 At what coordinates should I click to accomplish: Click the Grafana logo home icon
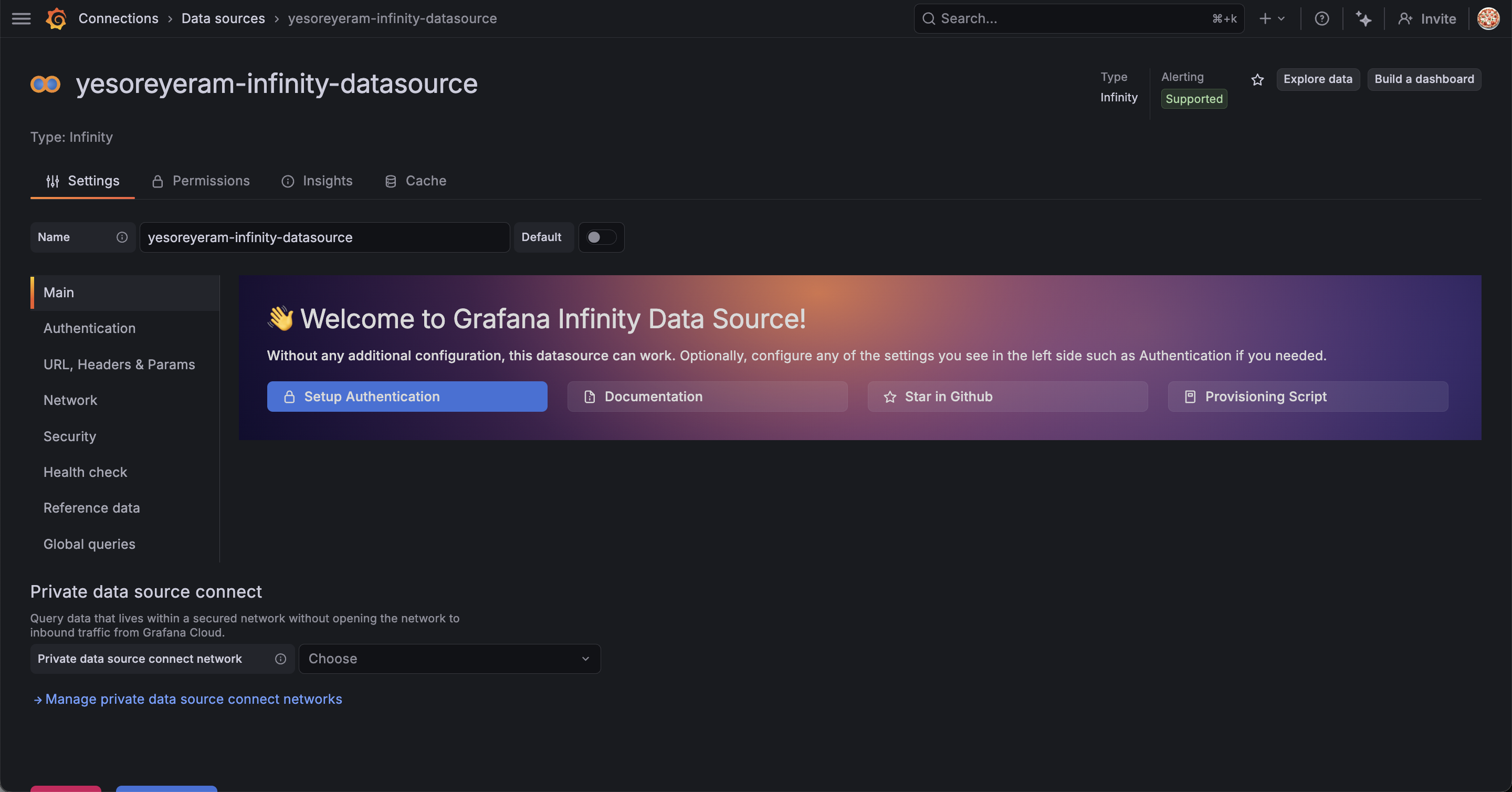pos(56,19)
